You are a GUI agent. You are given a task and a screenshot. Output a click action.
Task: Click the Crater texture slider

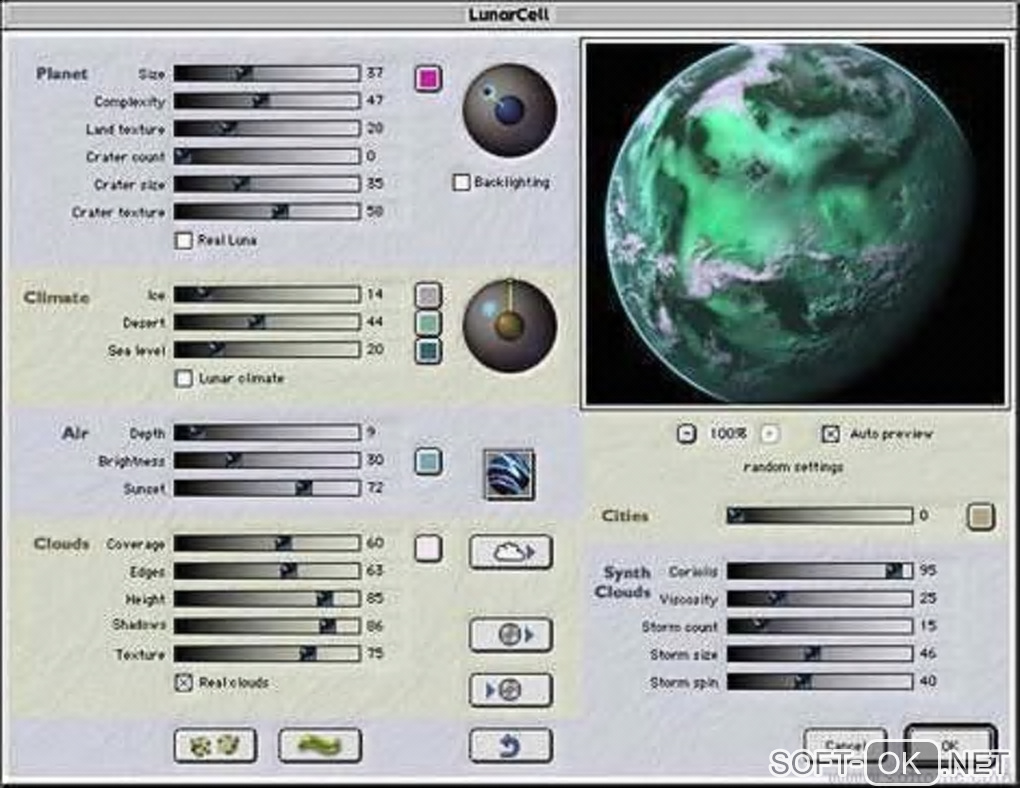click(x=267, y=211)
